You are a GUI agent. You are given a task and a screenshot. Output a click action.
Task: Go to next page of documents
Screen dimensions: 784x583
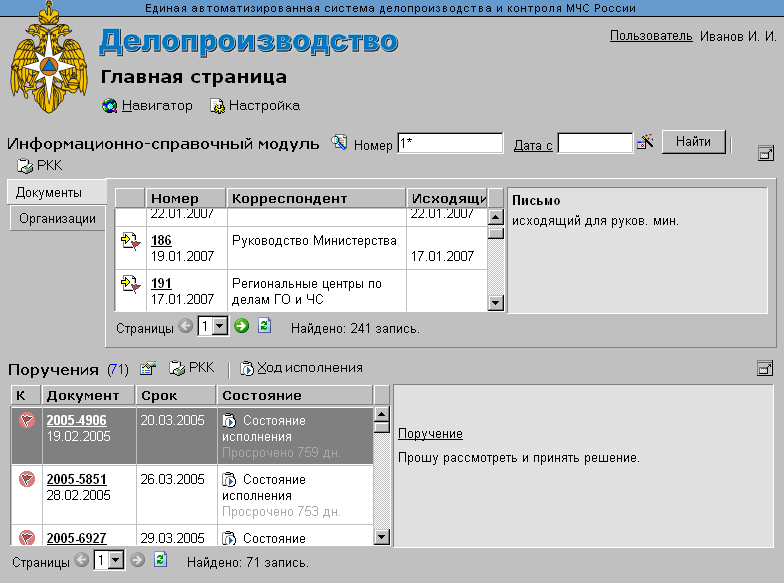(x=242, y=326)
